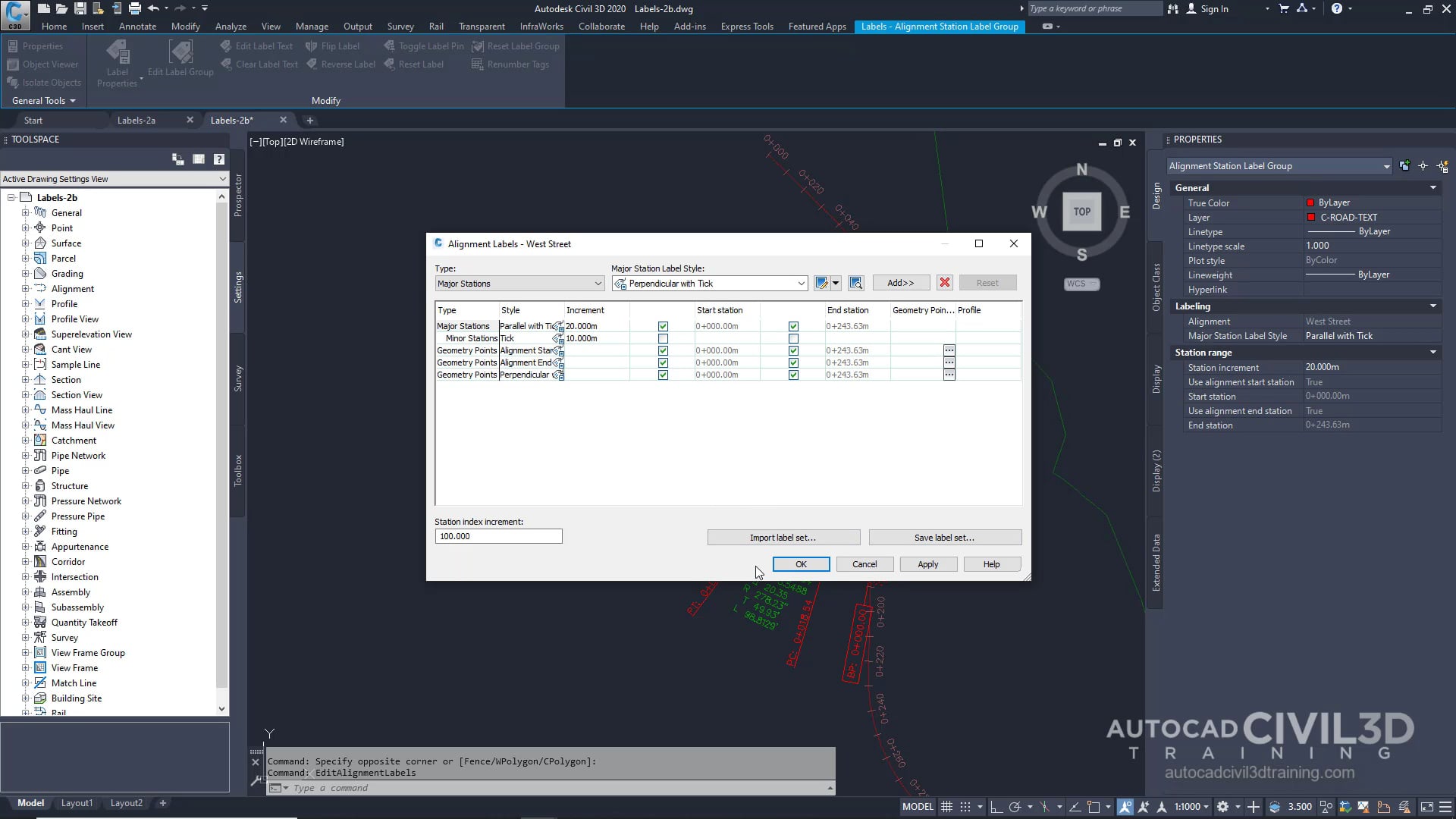The image size is (1456, 819).
Task: Toggle end station checkbox on Perpendicular geometry points
Action: pos(793,375)
